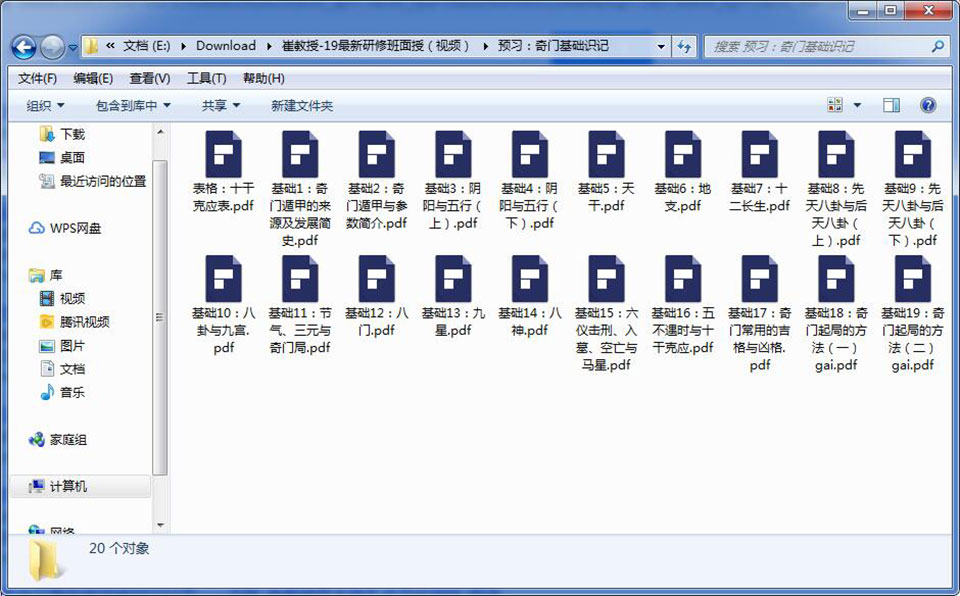Open 音乐 library
960x596 pixels.
point(62,392)
